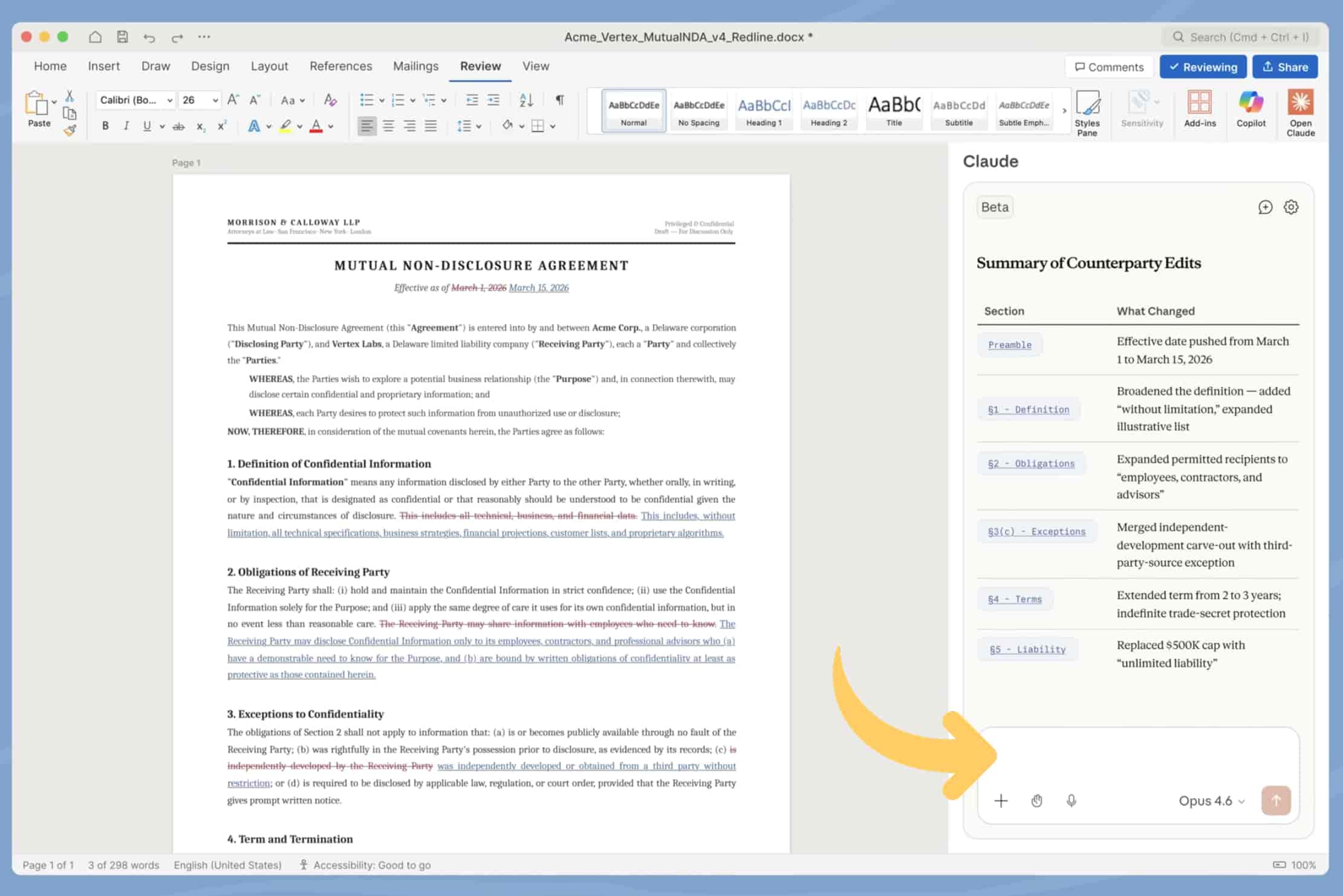Open the §5 - Liability section
The height and width of the screenshot is (896, 1343).
pos(1027,649)
